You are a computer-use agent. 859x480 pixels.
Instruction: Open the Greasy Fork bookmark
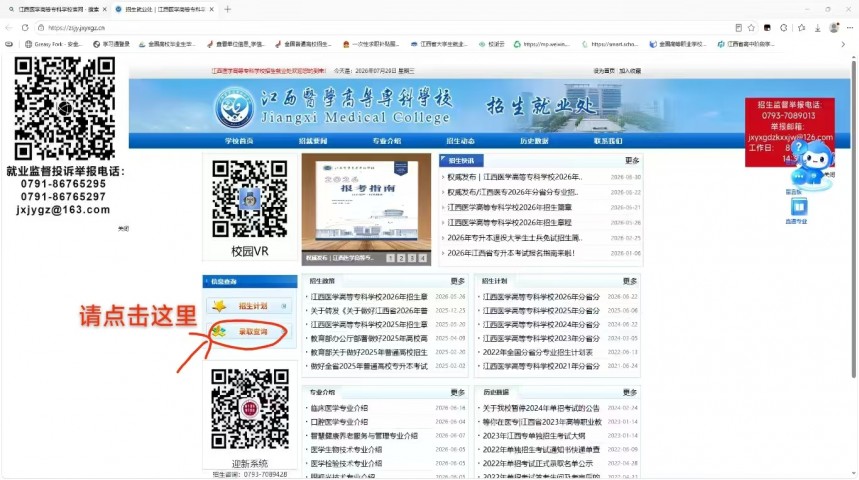click(x=53, y=44)
